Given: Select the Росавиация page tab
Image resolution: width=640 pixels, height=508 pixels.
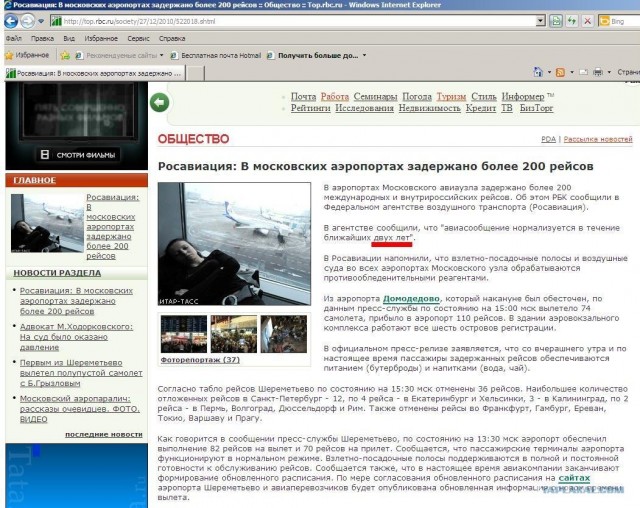Looking at the screenshot, I should [x=95, y=73].
